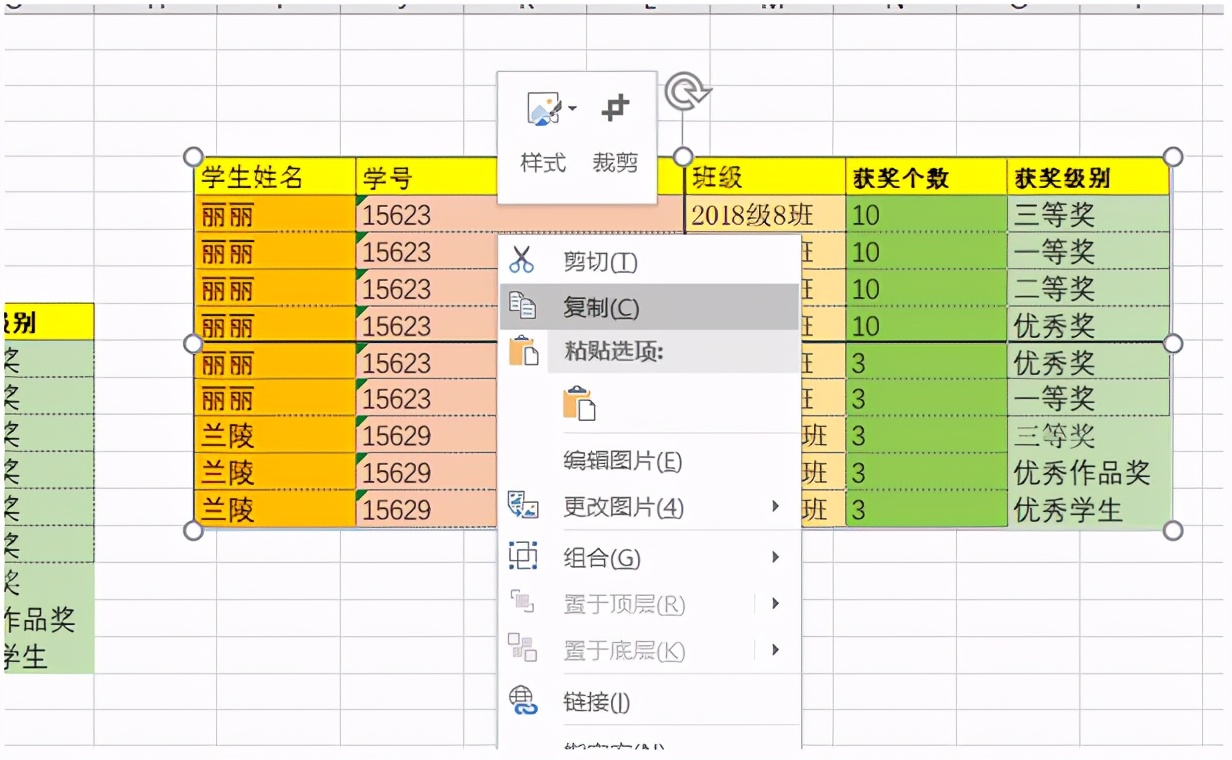The height and width of the screenshot is (760, 1232).
Task: Choose 复制(C) from the context menu
Action: [649, 307]
